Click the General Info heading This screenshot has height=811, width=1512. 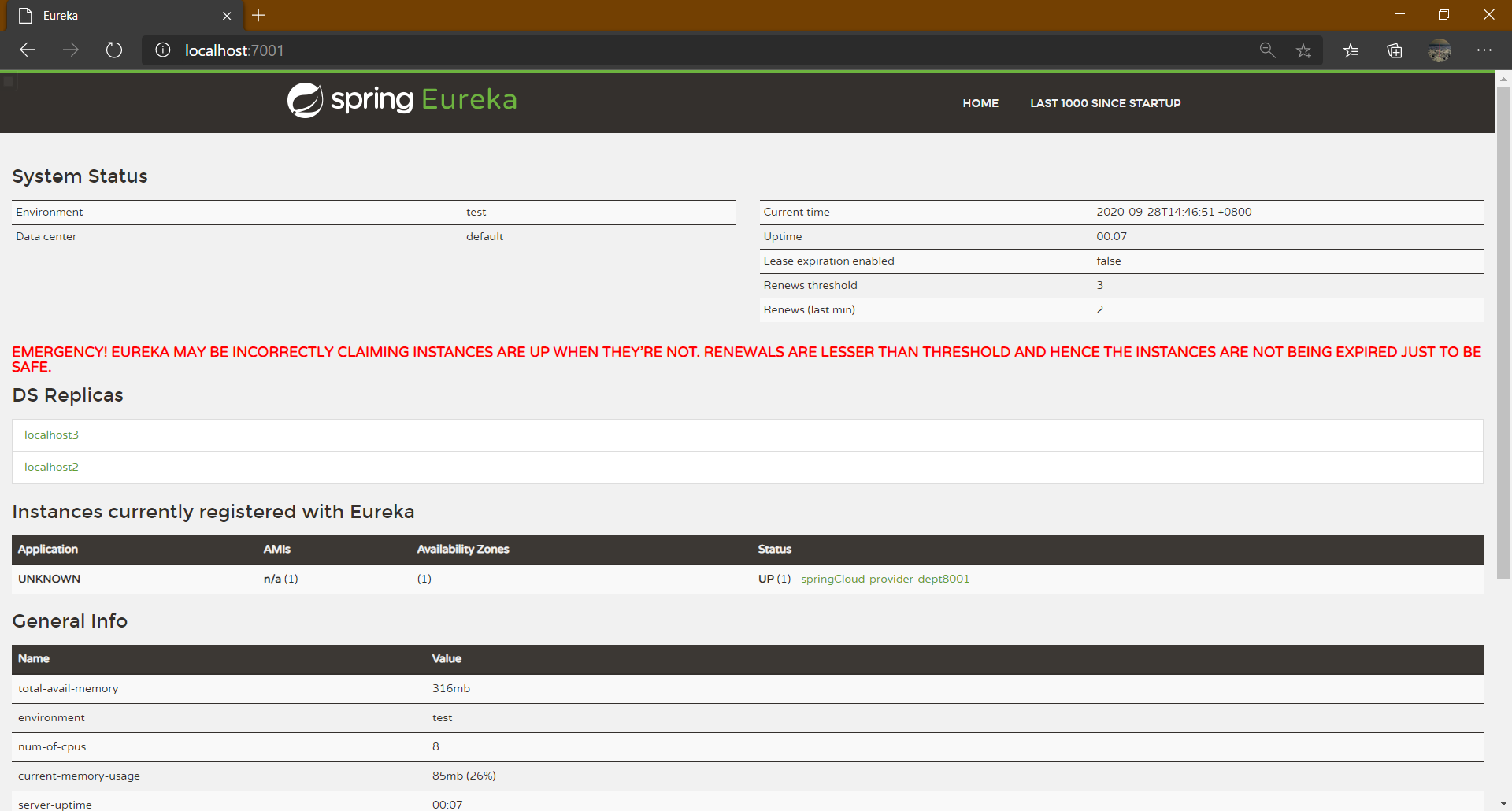(x=69, y=620)
